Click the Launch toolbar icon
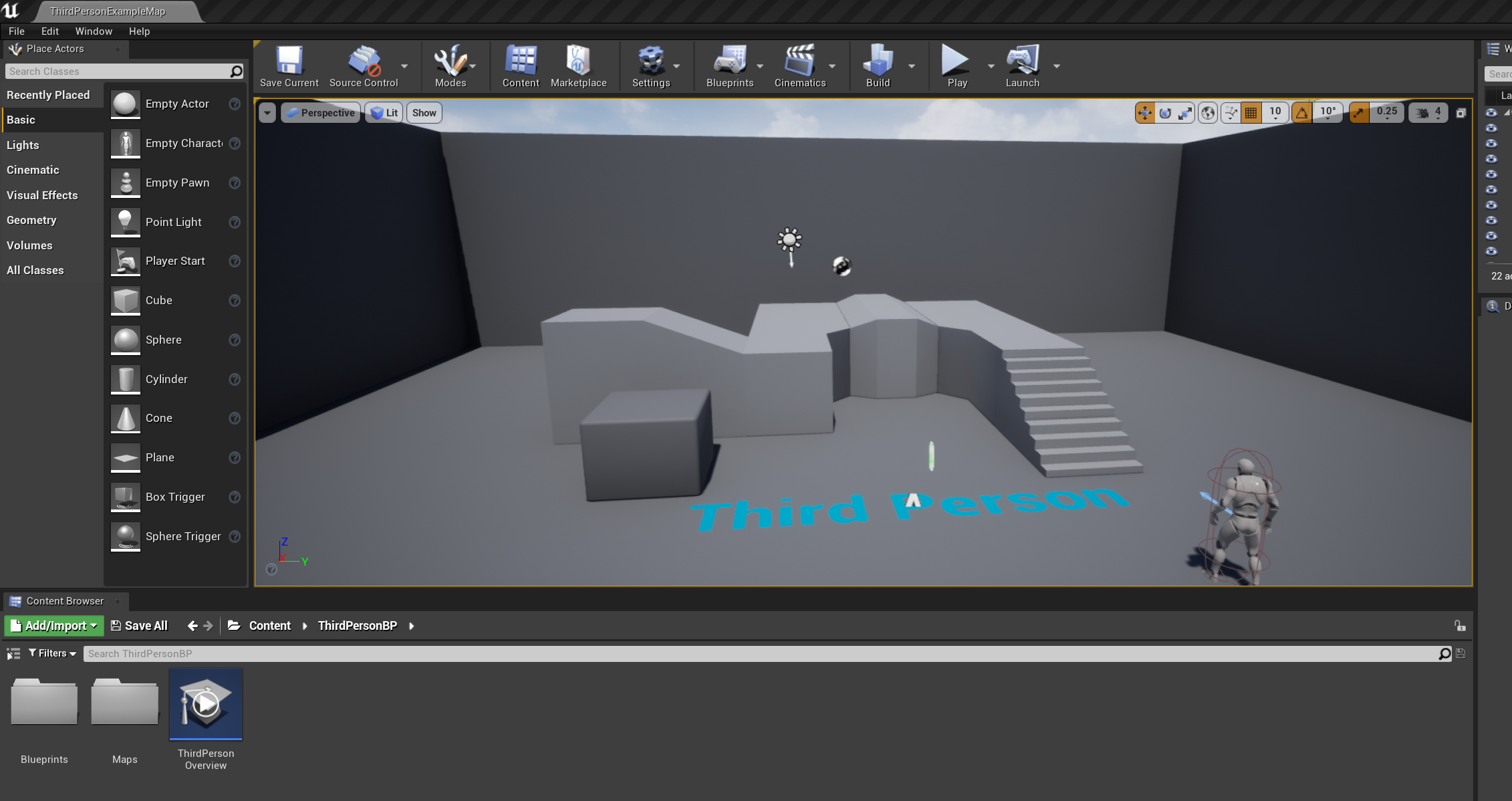This screenshot has width=1512, height=801. tap(1022, 66)
